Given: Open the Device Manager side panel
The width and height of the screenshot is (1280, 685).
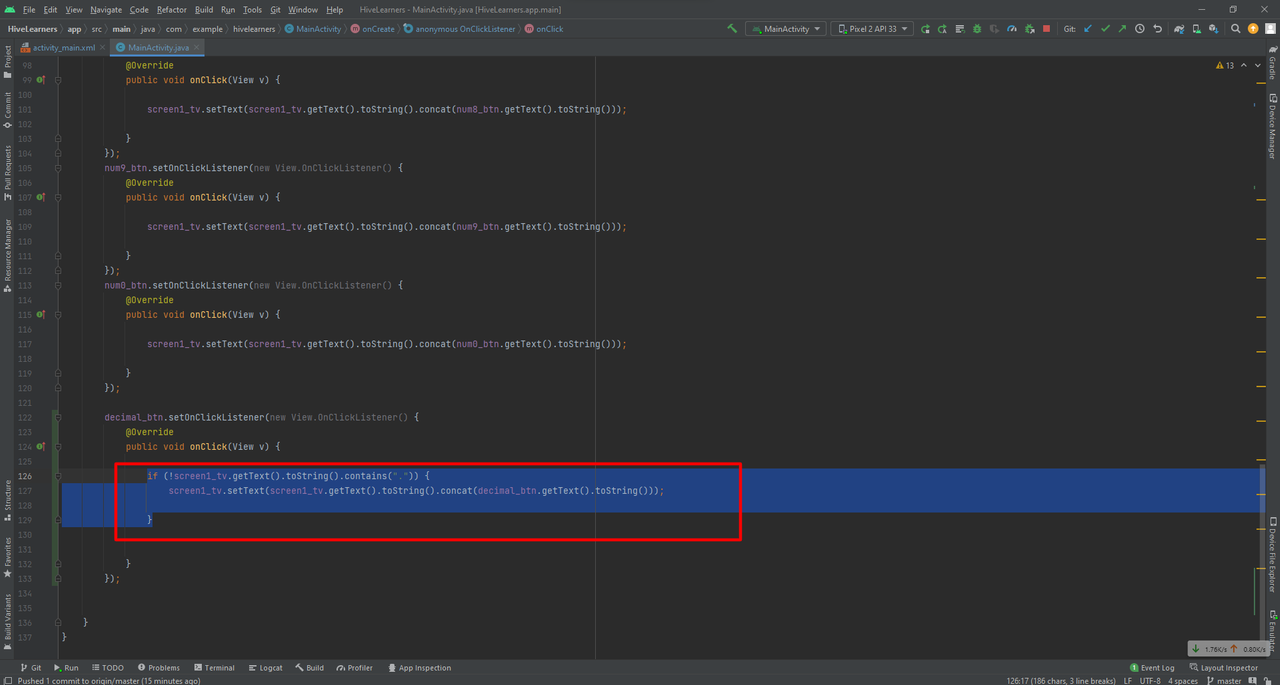Looking at the screenshot, I should [x=1272, y=127].
